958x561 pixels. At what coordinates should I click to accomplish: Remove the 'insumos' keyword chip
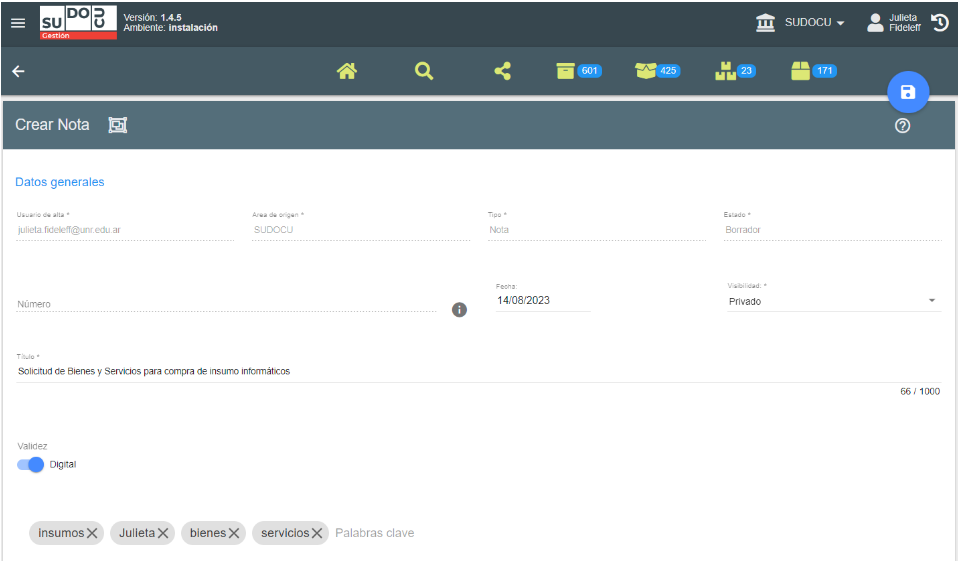(x=92, y=534)
